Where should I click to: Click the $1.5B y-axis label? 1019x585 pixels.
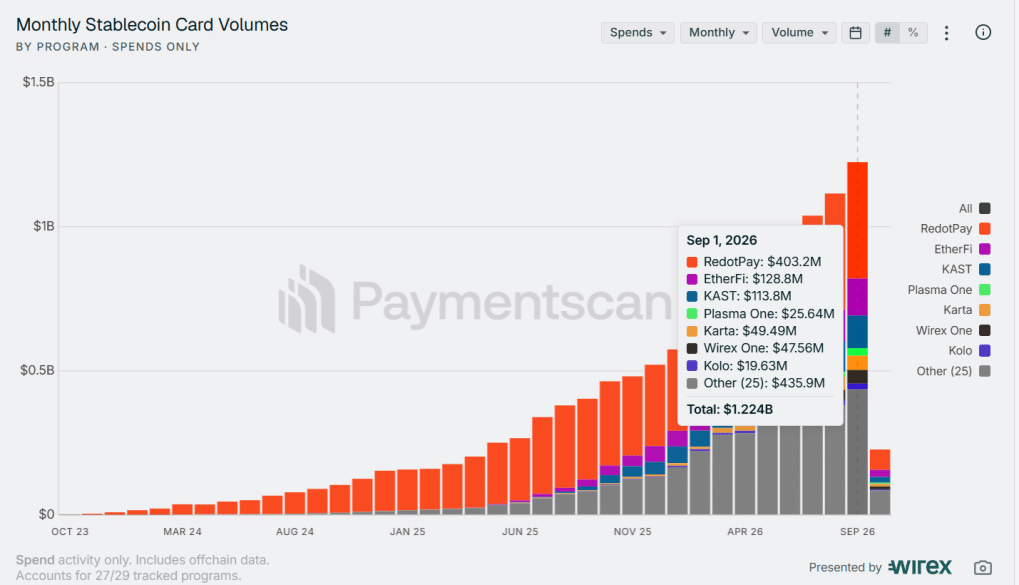(38, 82)
